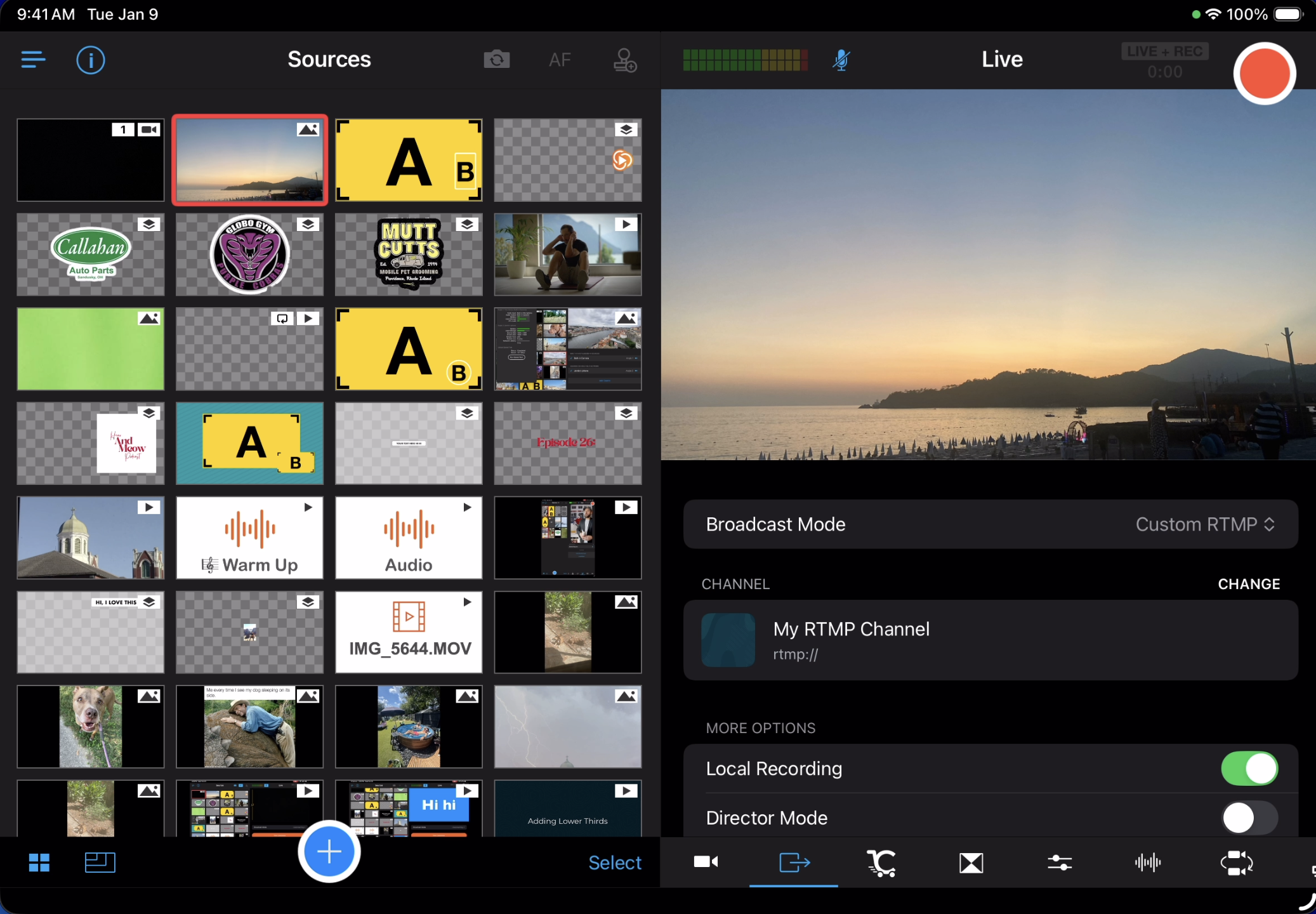Viewport: 1316px width, 914px height.
Task: Tap the add remote guest icon
Action: click(x=625, y=60)
